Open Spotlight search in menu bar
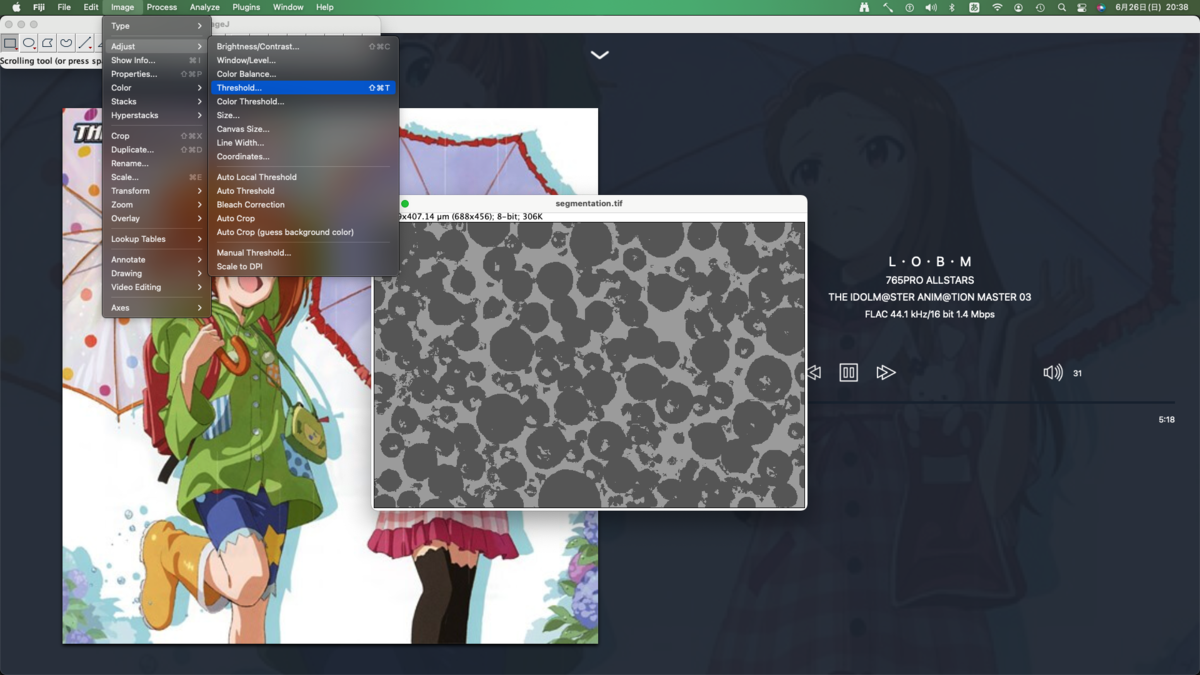 (1062, 7)
